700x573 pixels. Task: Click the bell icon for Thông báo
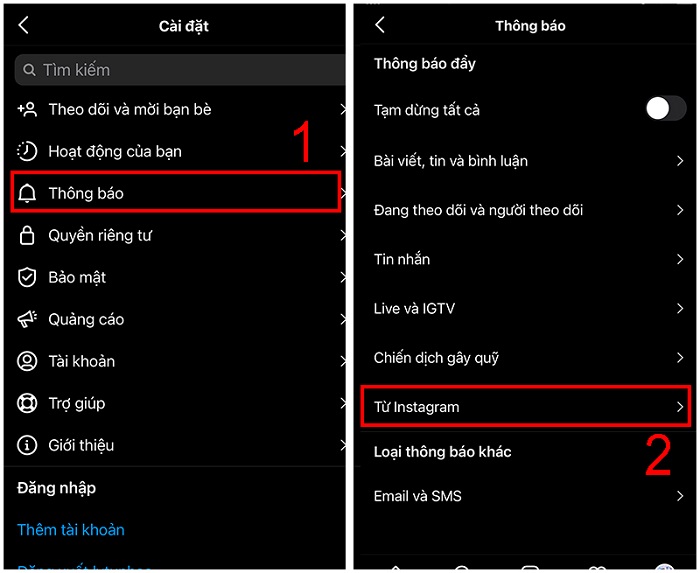(27, 193)
